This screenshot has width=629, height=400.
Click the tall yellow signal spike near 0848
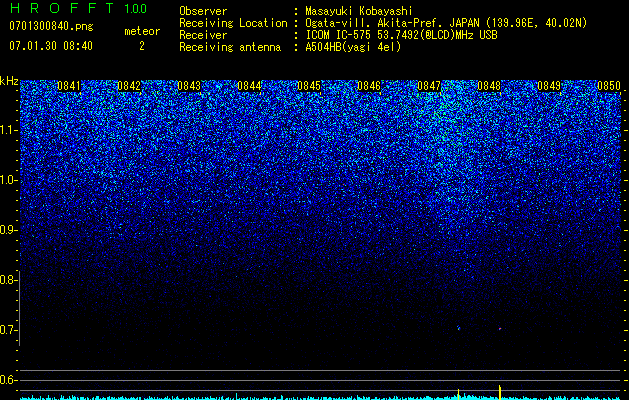tap(500, 392)
